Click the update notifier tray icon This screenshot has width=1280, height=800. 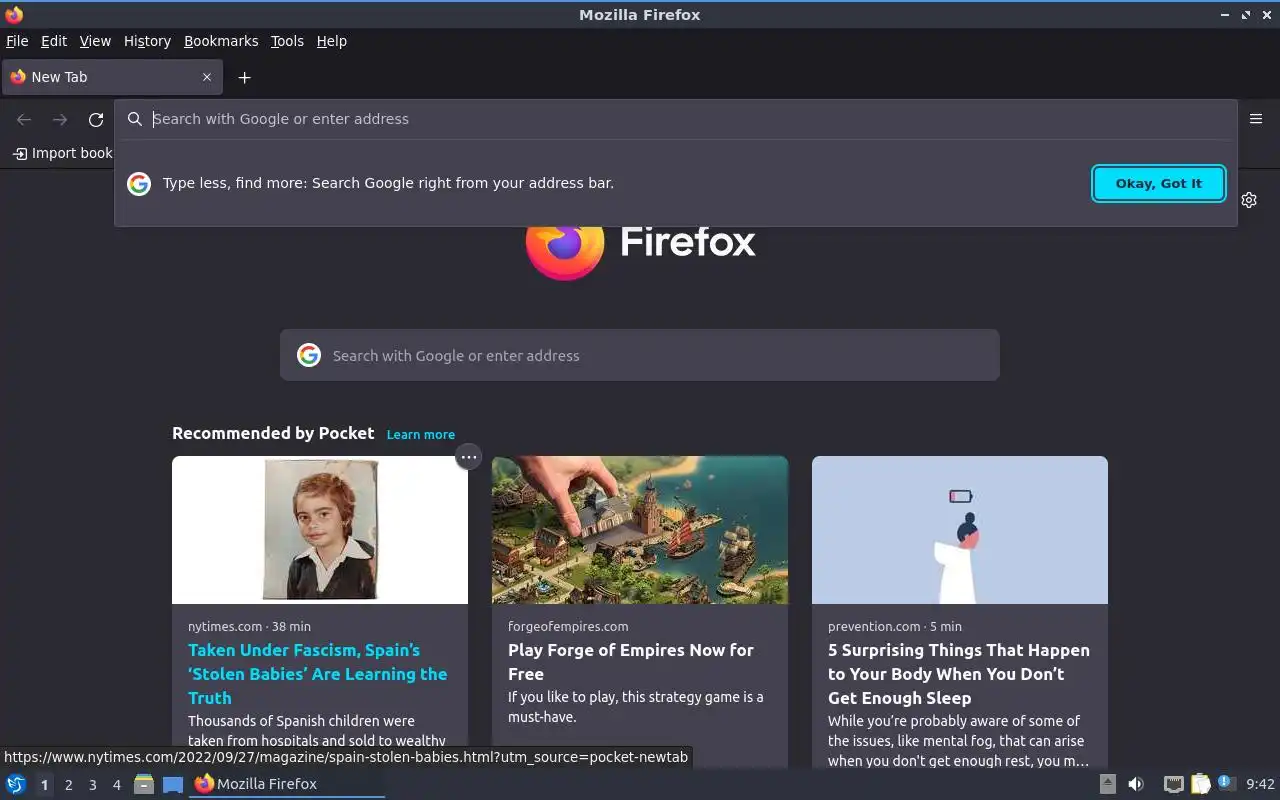(1226, 783)
